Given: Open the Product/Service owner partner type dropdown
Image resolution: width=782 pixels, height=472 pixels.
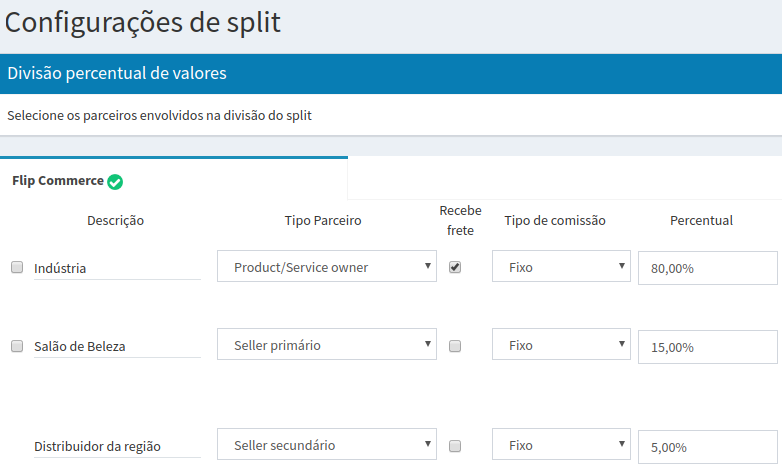Looking at the screenshot, I should (x=326, y=267).
